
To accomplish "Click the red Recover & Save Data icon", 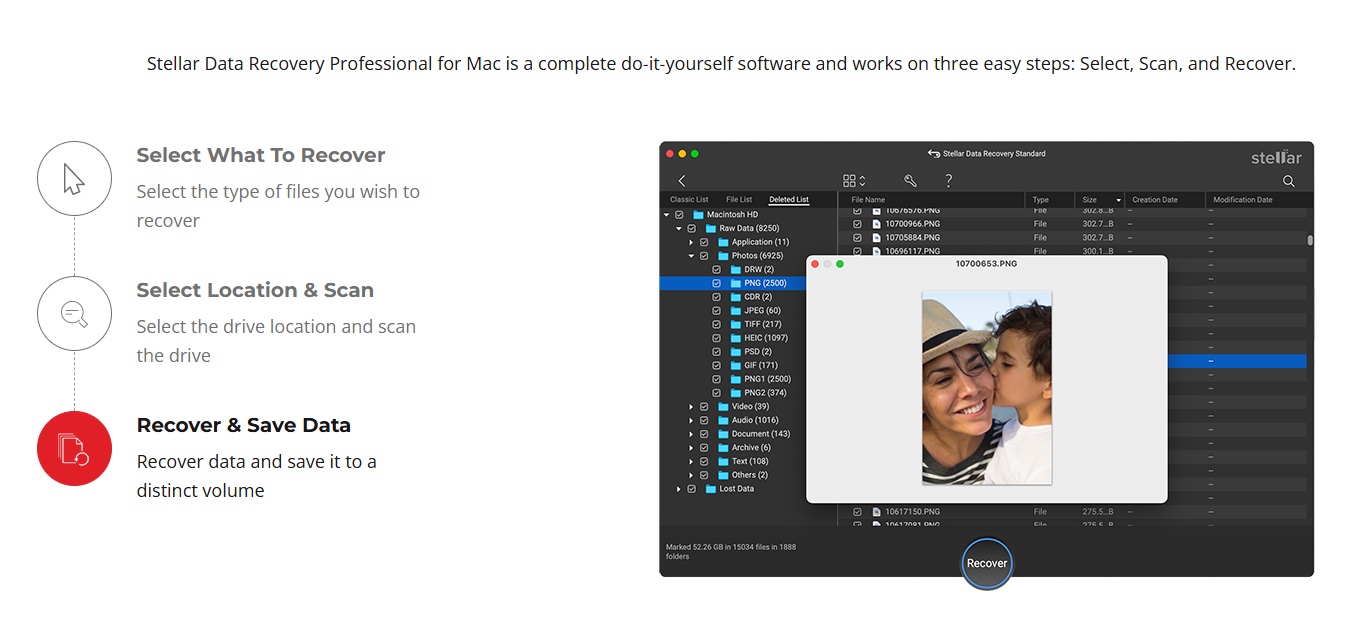I will (x=74, y=448).
